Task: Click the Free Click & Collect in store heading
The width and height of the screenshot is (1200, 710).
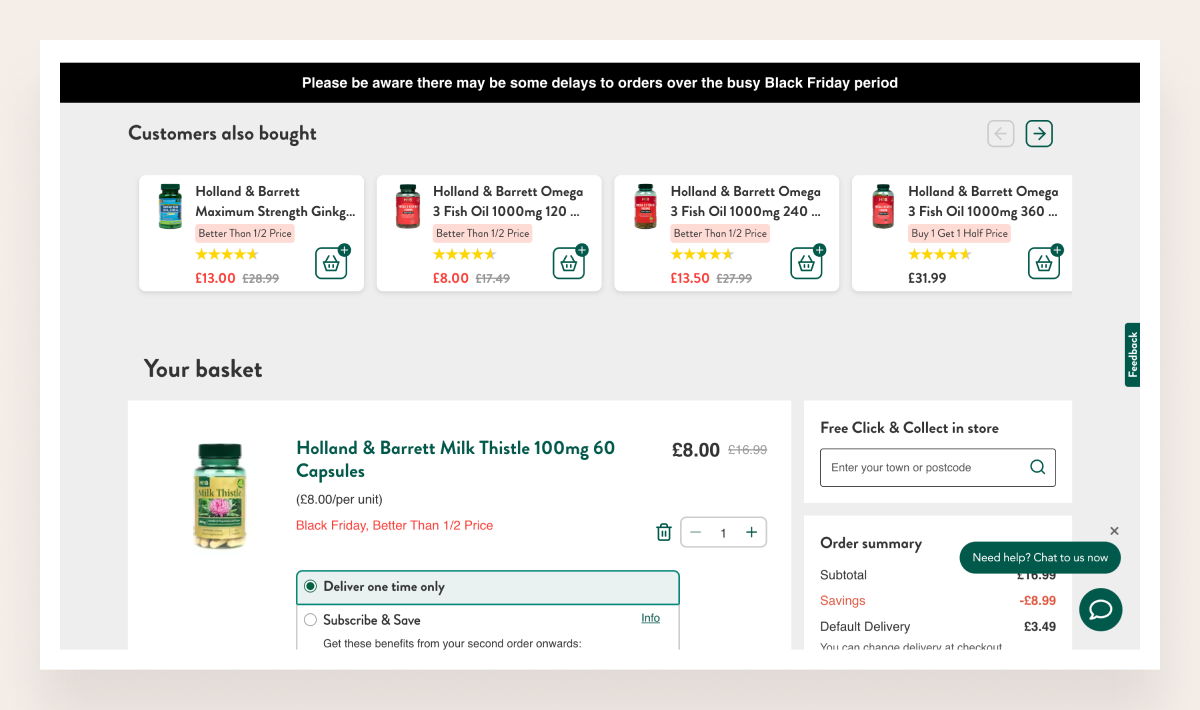Action: (x=909, y=428)
